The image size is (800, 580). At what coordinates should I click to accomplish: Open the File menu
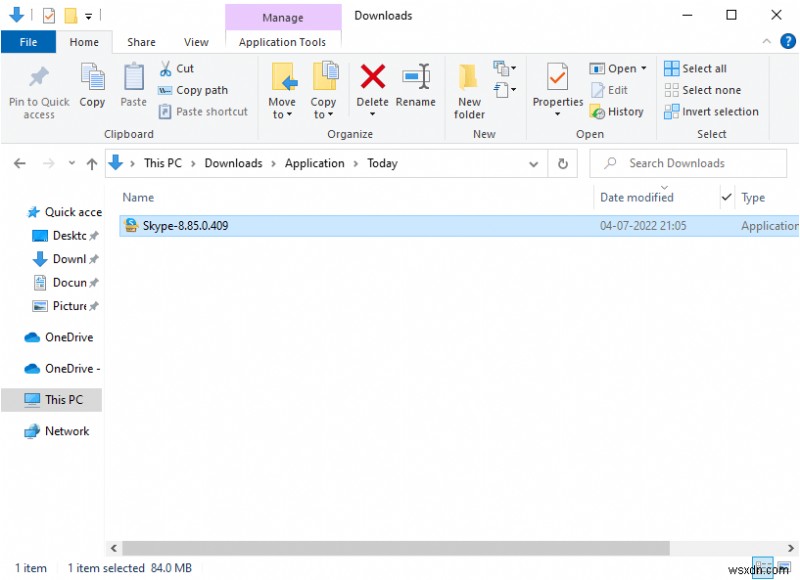(28, 42)
